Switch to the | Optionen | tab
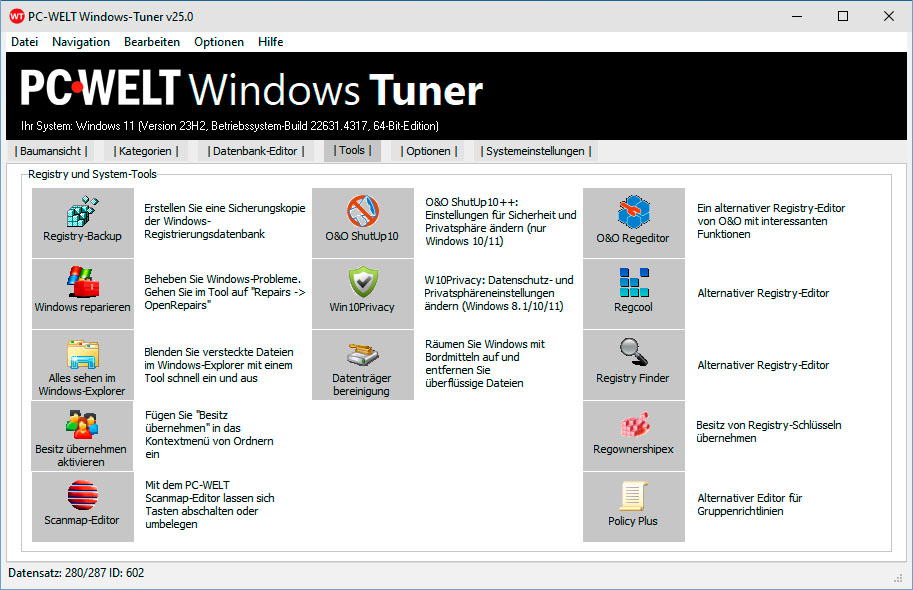913x590 pixels. (x=429, y=151)
